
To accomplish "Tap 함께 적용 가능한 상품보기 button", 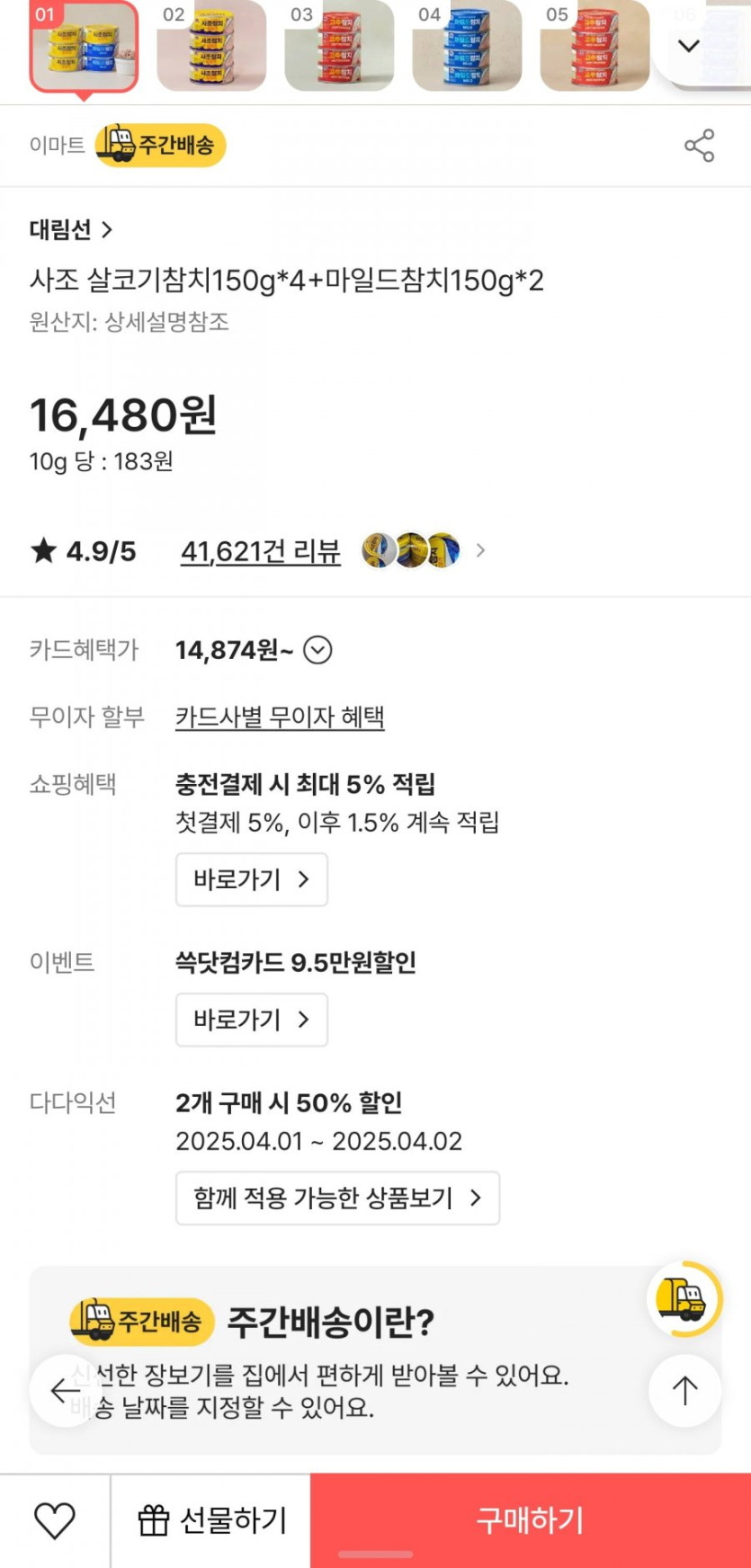I will (x=337, y=1198).
